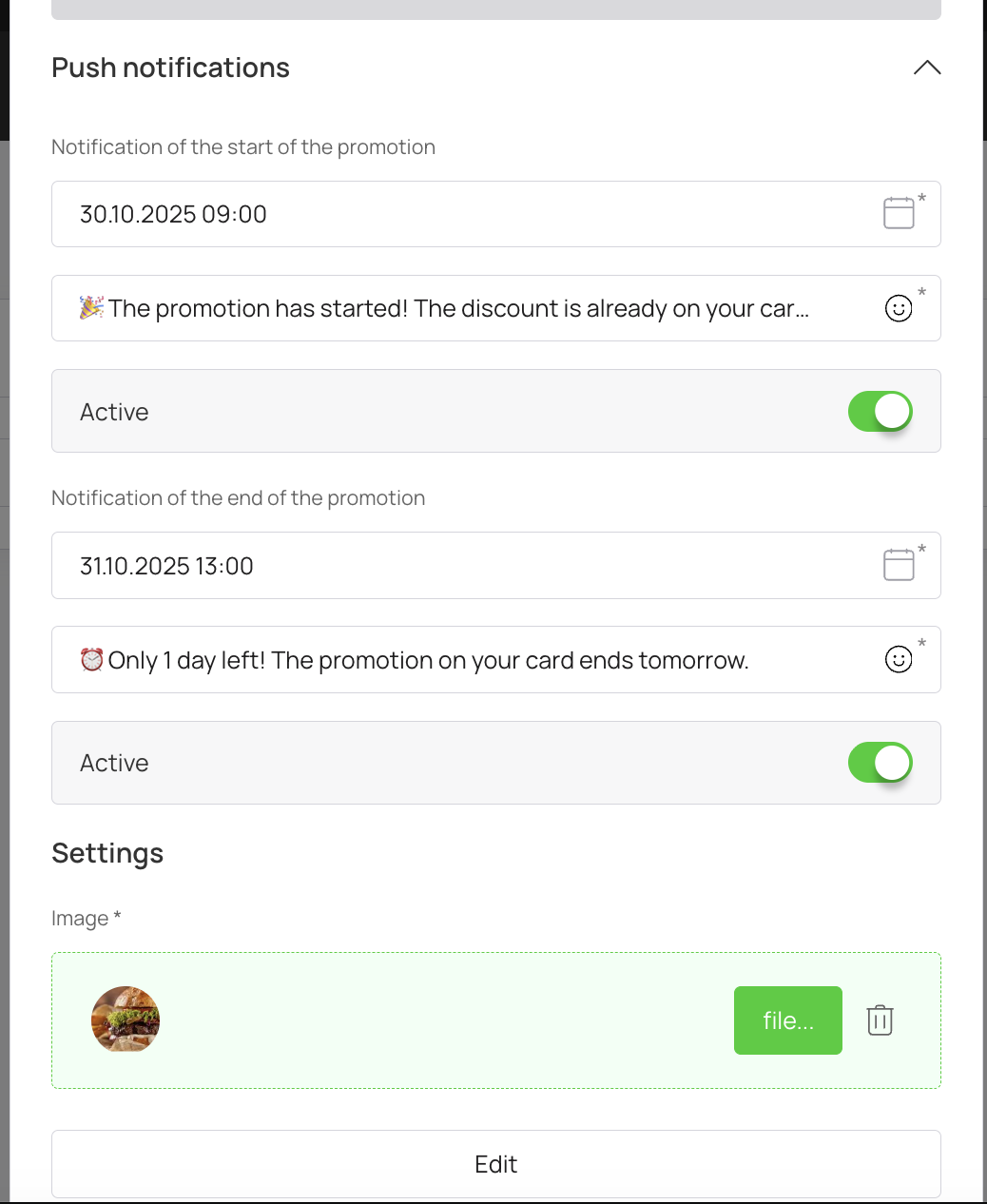The image size is (987, 1204).
Task: Click 'Notification of the end of the promotion' label
Action: pyautogui.click(x=238, y=498)
